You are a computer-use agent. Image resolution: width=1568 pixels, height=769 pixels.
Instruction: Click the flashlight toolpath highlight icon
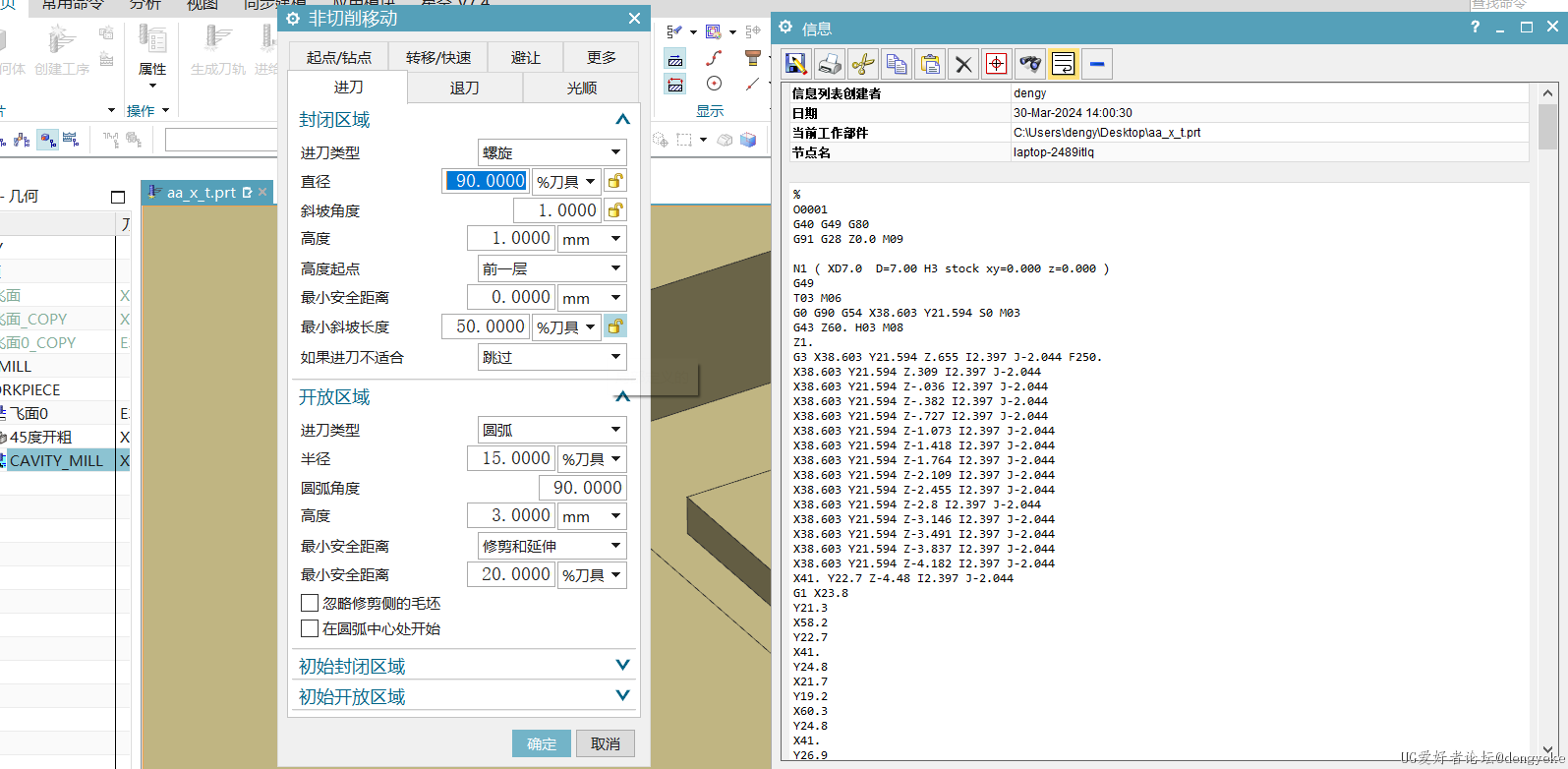tap(675, 31)
